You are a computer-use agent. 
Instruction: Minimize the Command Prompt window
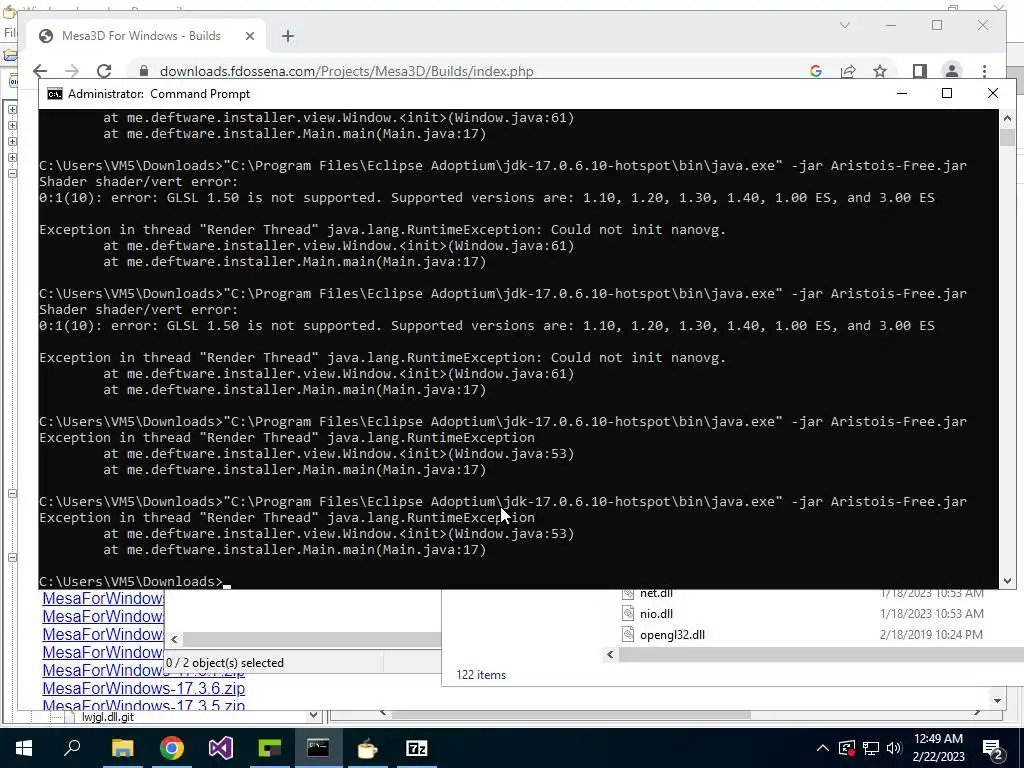pyautogui.click(x=902, y=93)
